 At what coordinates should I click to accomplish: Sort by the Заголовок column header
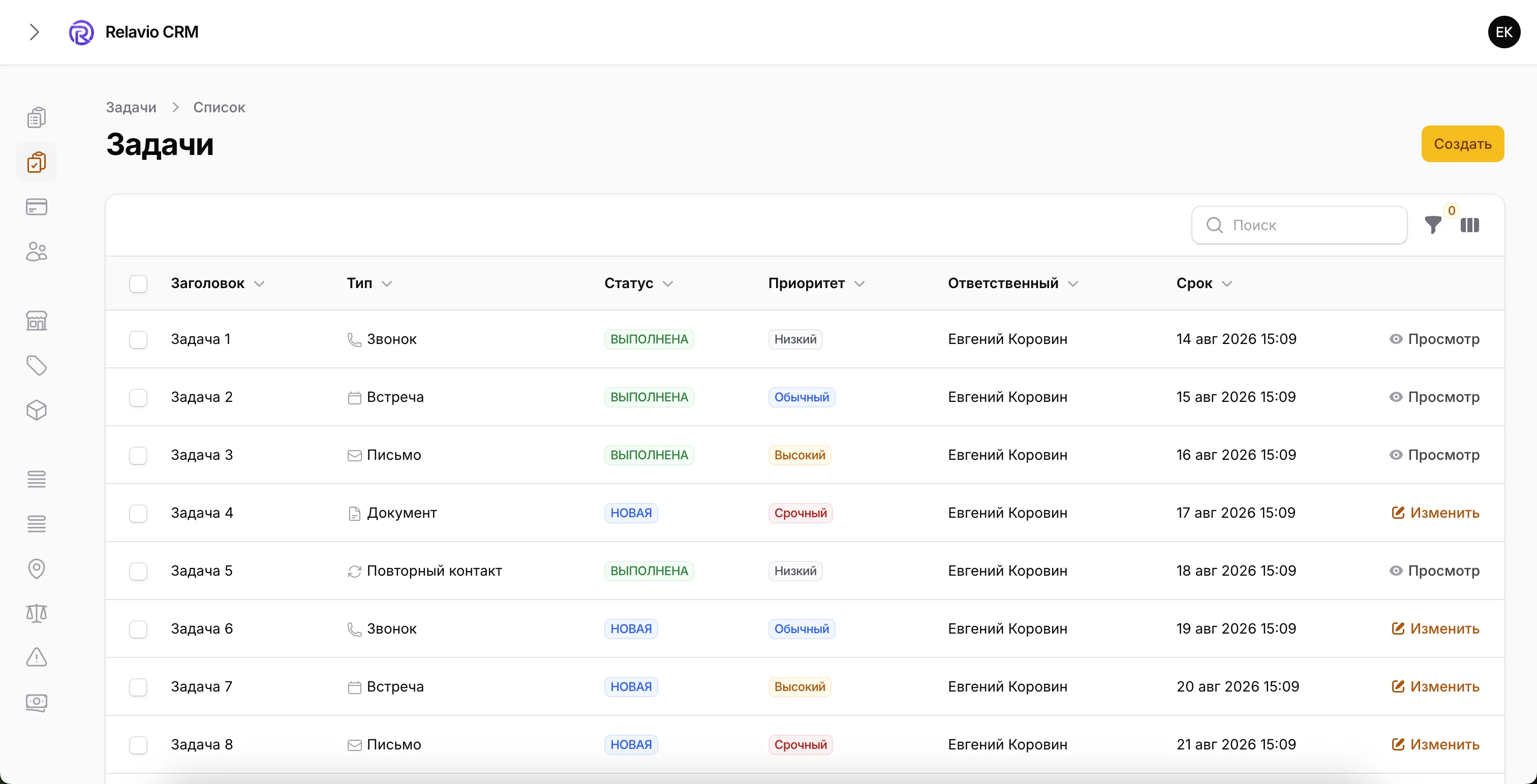[217, 284]
